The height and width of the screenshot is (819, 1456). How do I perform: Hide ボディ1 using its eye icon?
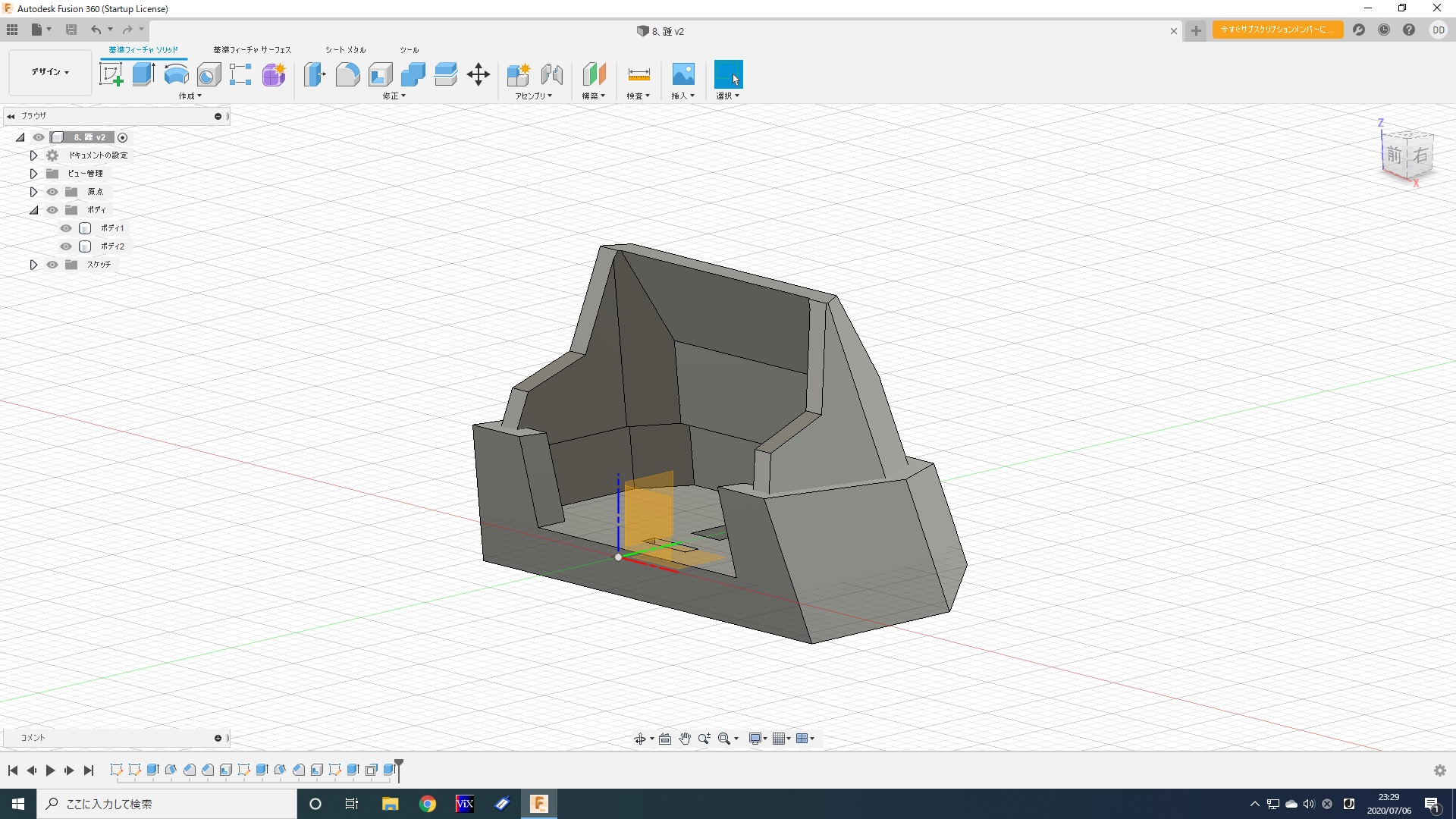pyautogui.click(x=66, y=228)
